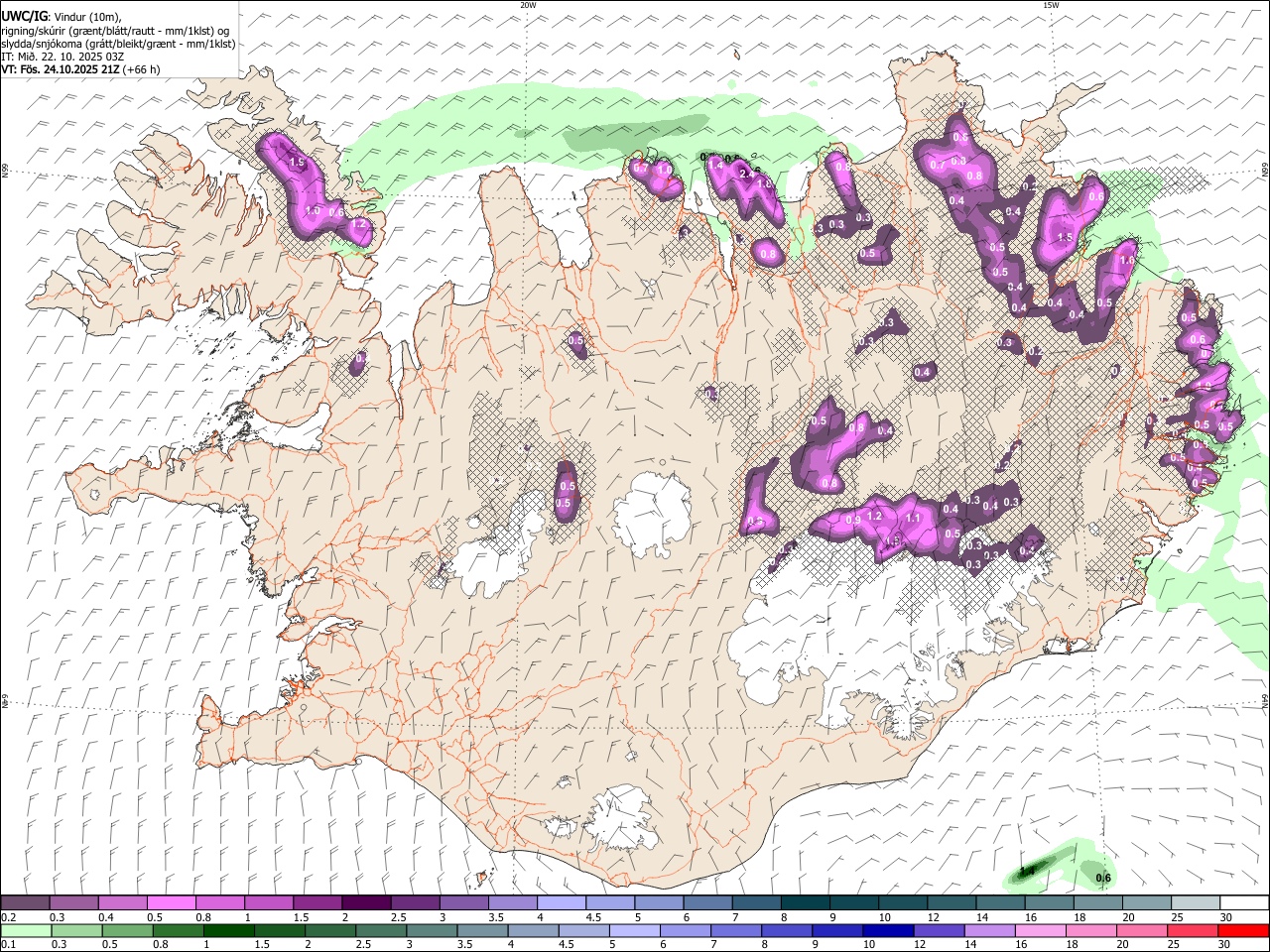Click the snow-legend swatch between 1 and 1.5
The width and height of the screenshot is (1270, 952).
268,903
